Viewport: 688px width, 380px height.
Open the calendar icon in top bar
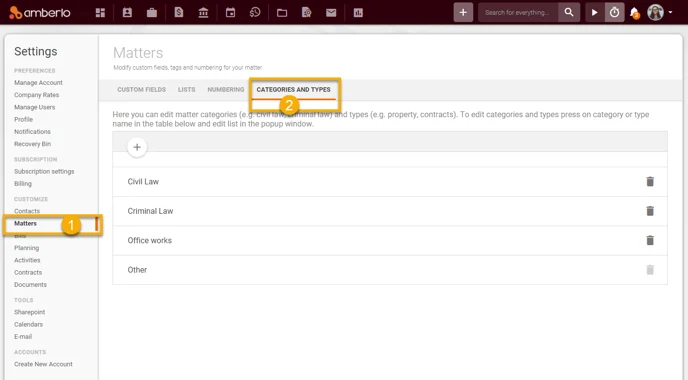[230, 13]
